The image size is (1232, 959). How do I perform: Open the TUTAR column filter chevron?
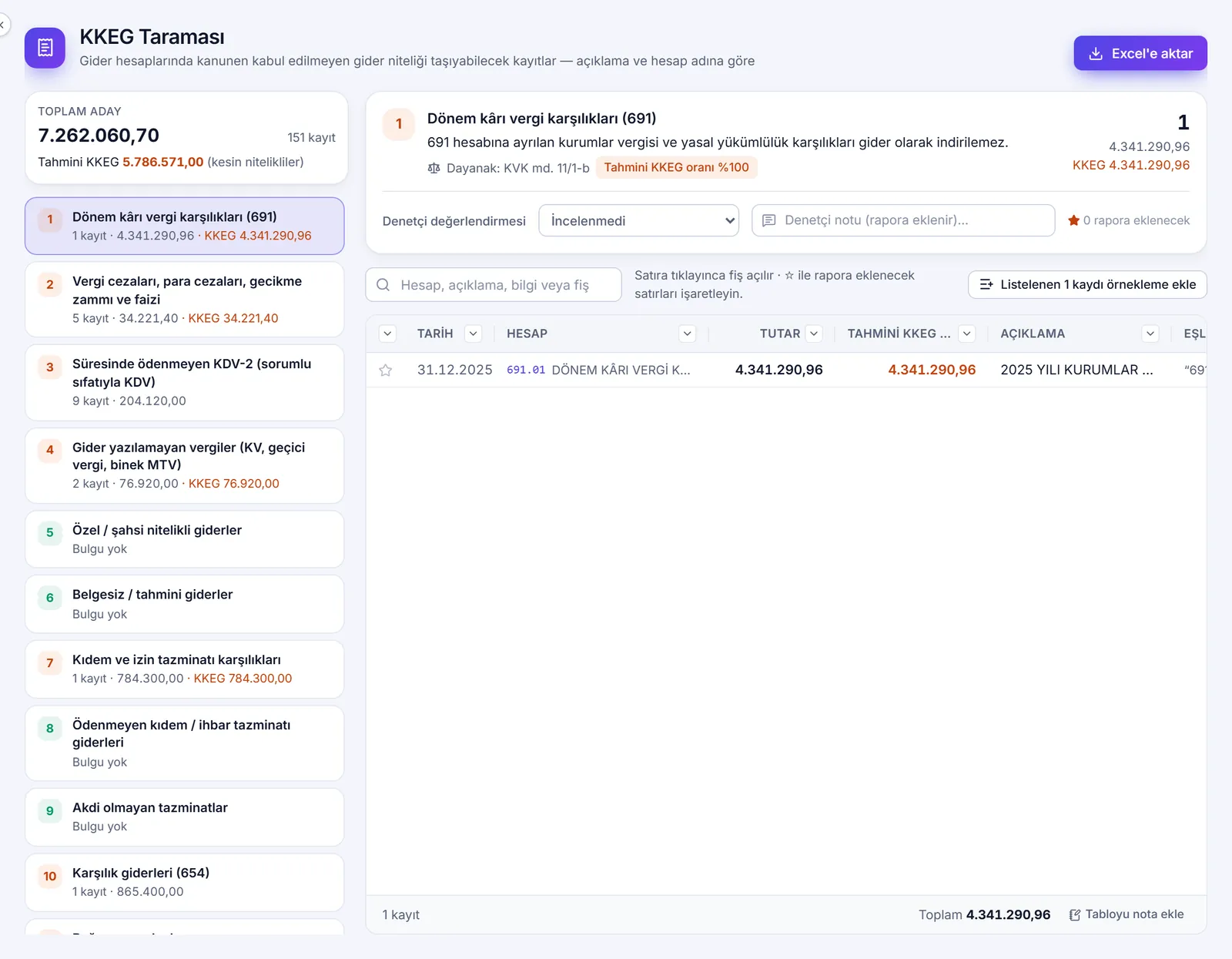click(814, 334)
